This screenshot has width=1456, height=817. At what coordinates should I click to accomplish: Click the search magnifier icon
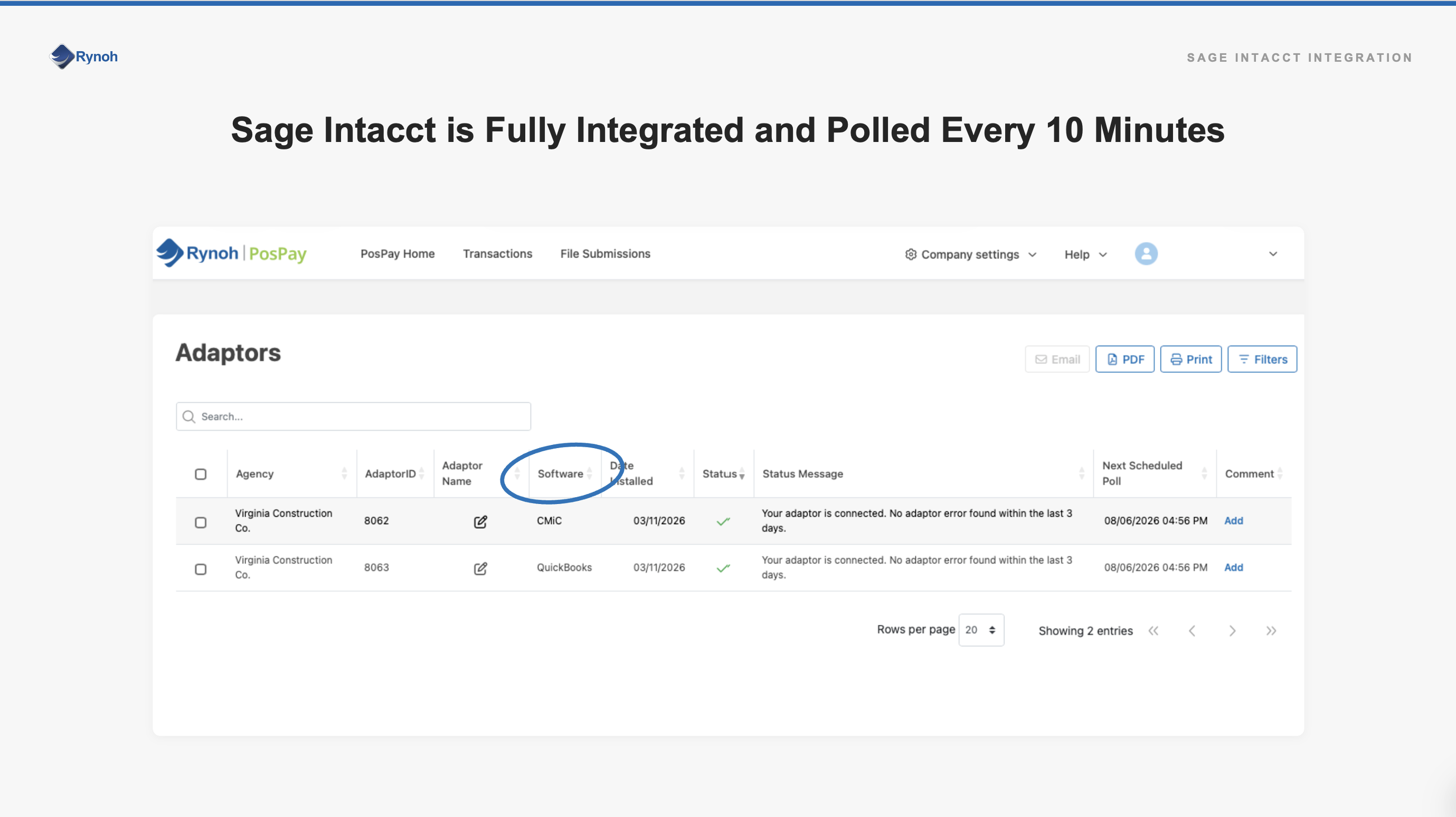[x=189, y=416]
